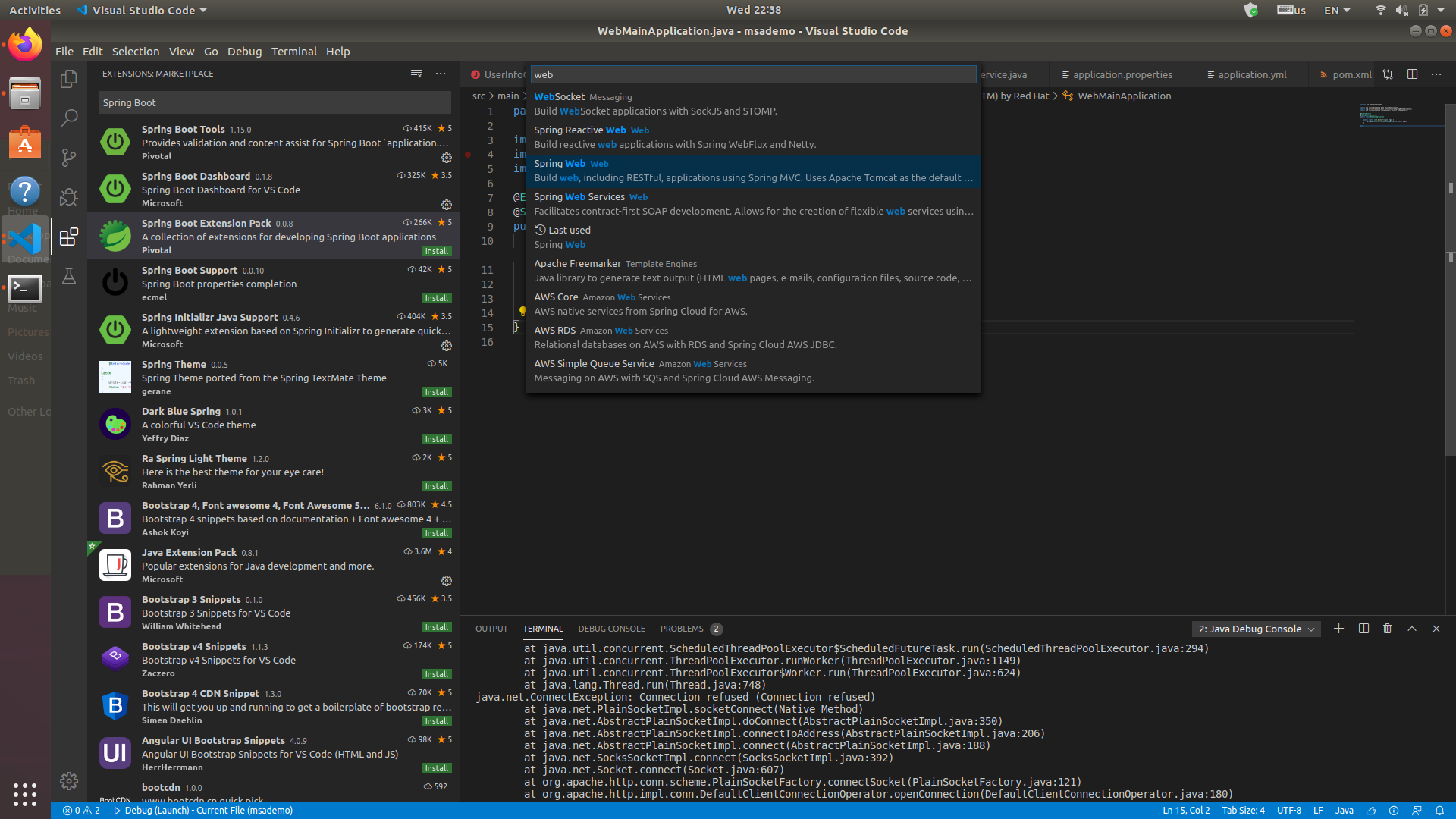Image resolution: width=1456 pixels, height=819 pixels.
Task: Open the Source Control view
Action: tap(69, 157)
